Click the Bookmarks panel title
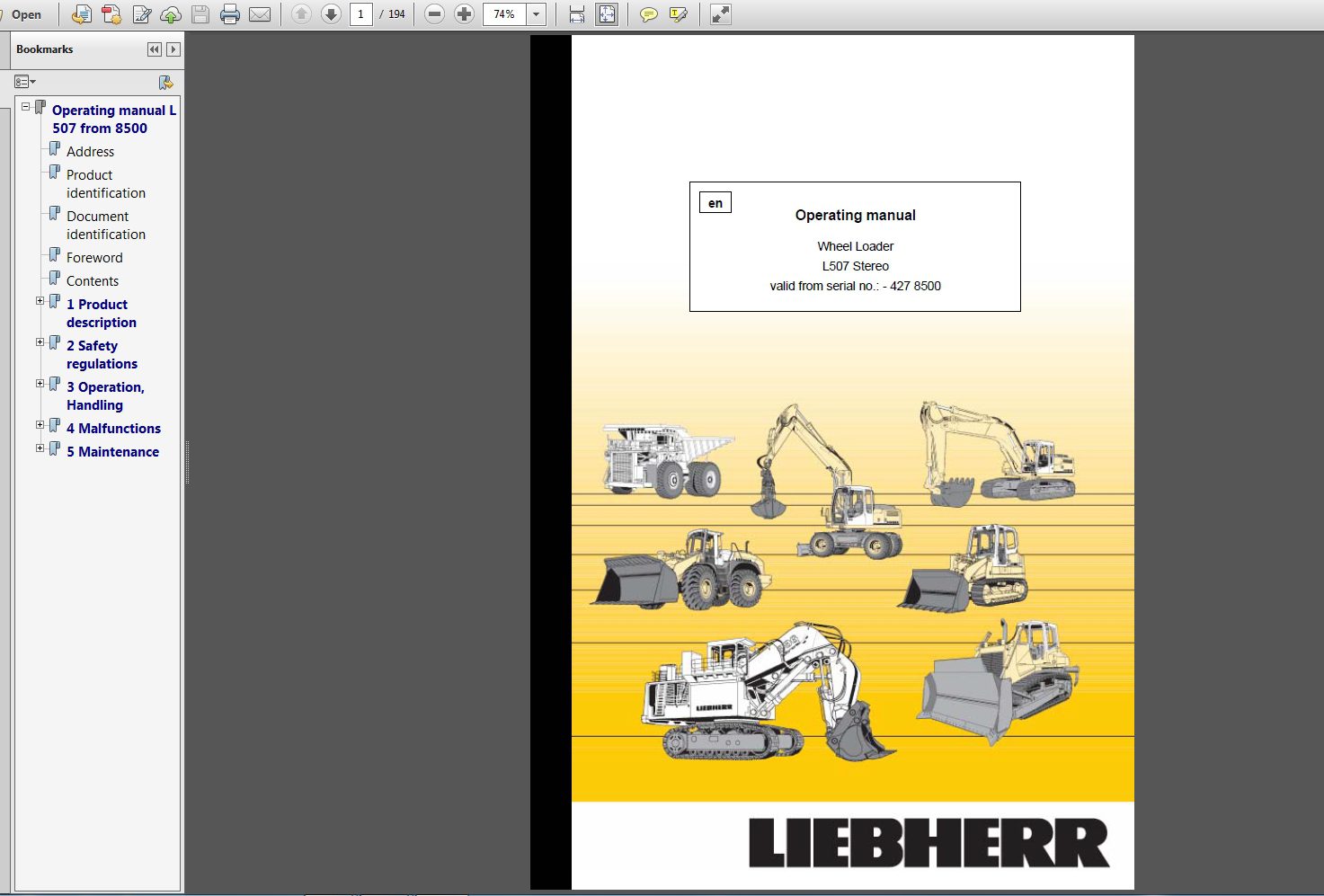This screenshot has width=1324, height=896. pos(44,49)
